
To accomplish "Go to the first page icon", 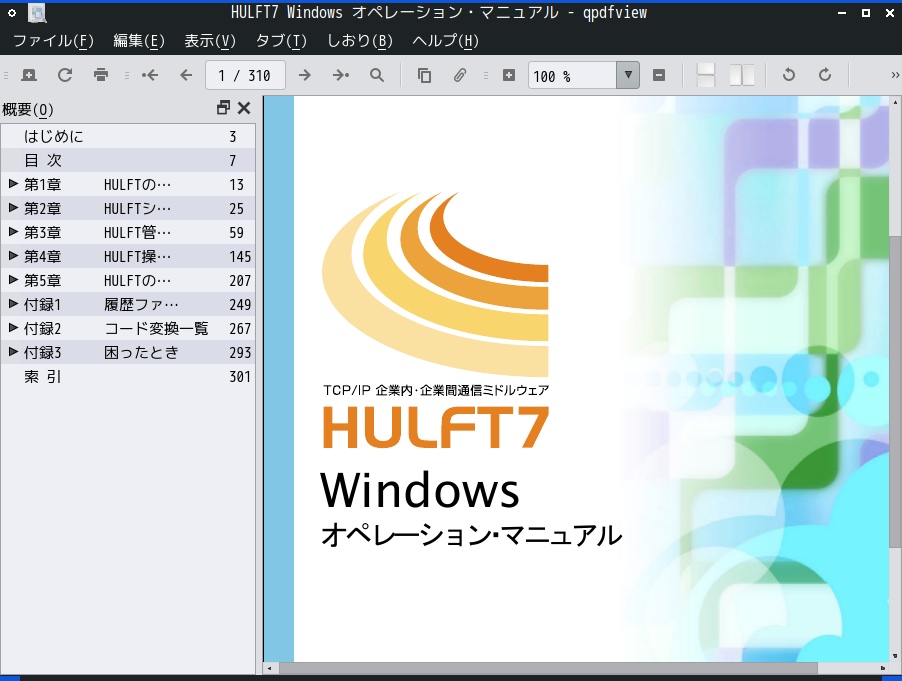I will click(x=150, y=75).
